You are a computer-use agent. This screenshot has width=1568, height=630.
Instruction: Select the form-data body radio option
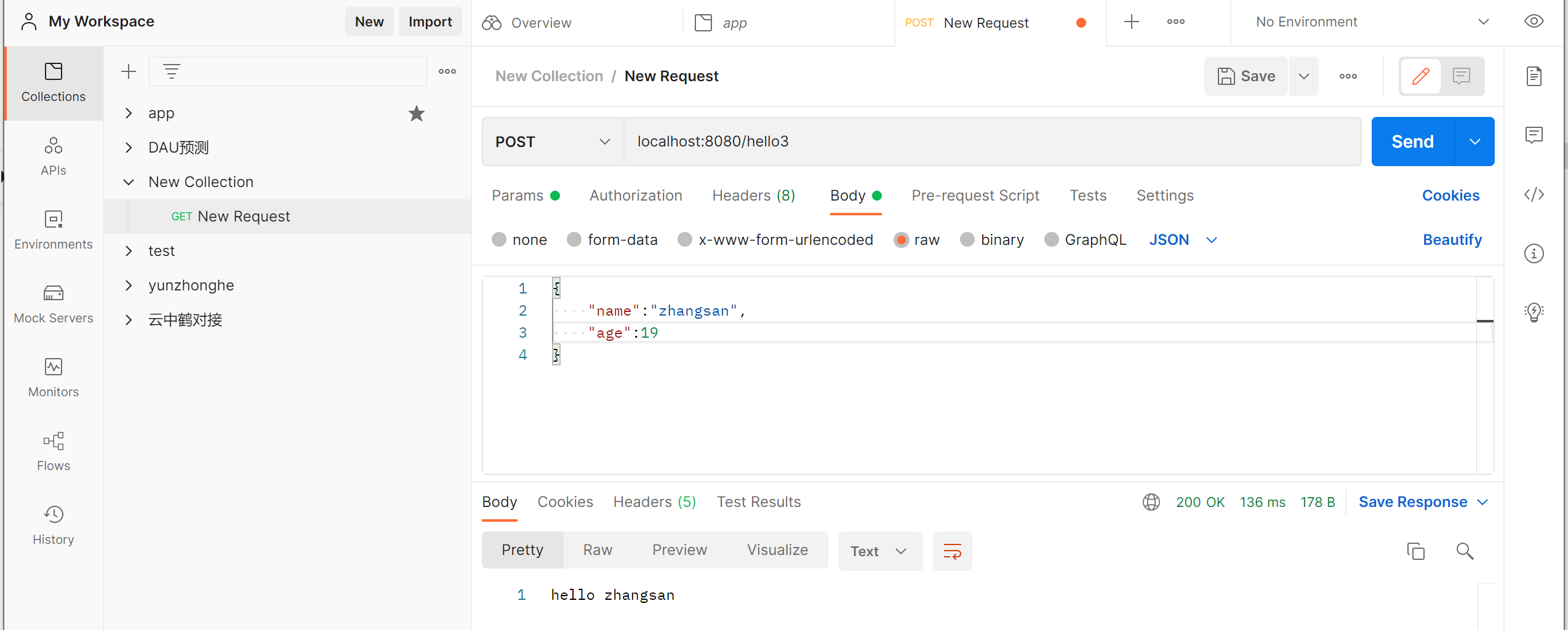[574, 240]
